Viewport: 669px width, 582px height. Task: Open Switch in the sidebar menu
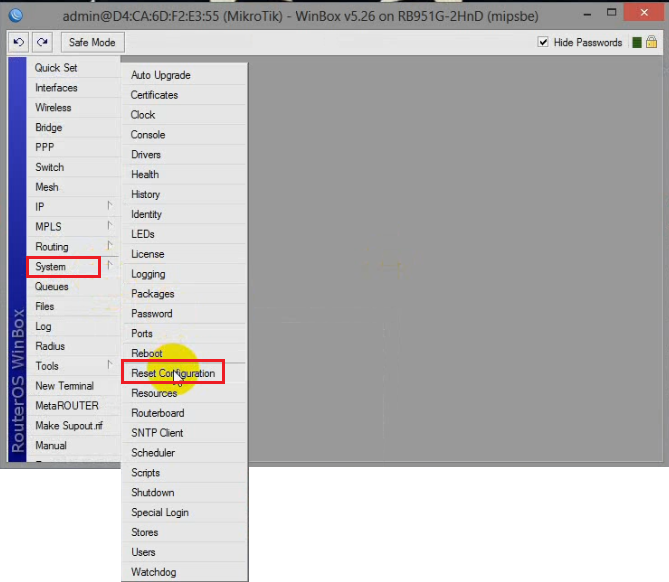pyautogui.click(x=49, y=167)
